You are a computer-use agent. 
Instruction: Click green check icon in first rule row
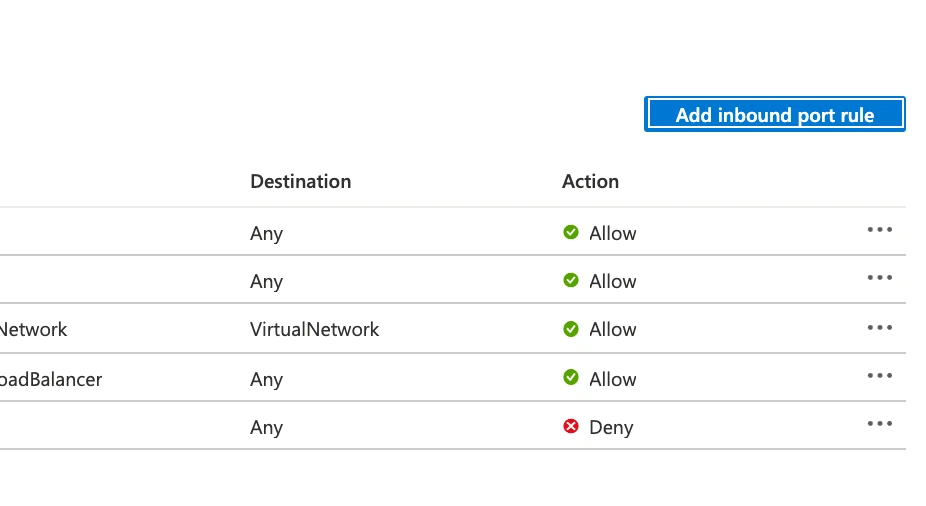coord(570,232)
